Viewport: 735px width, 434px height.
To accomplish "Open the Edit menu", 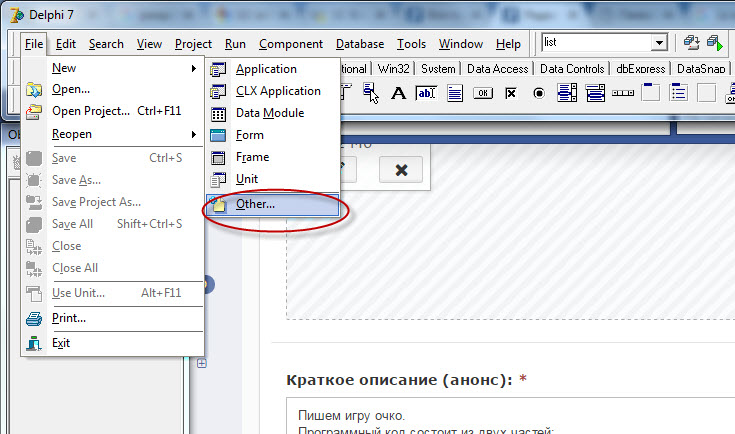I will point(66,44).
